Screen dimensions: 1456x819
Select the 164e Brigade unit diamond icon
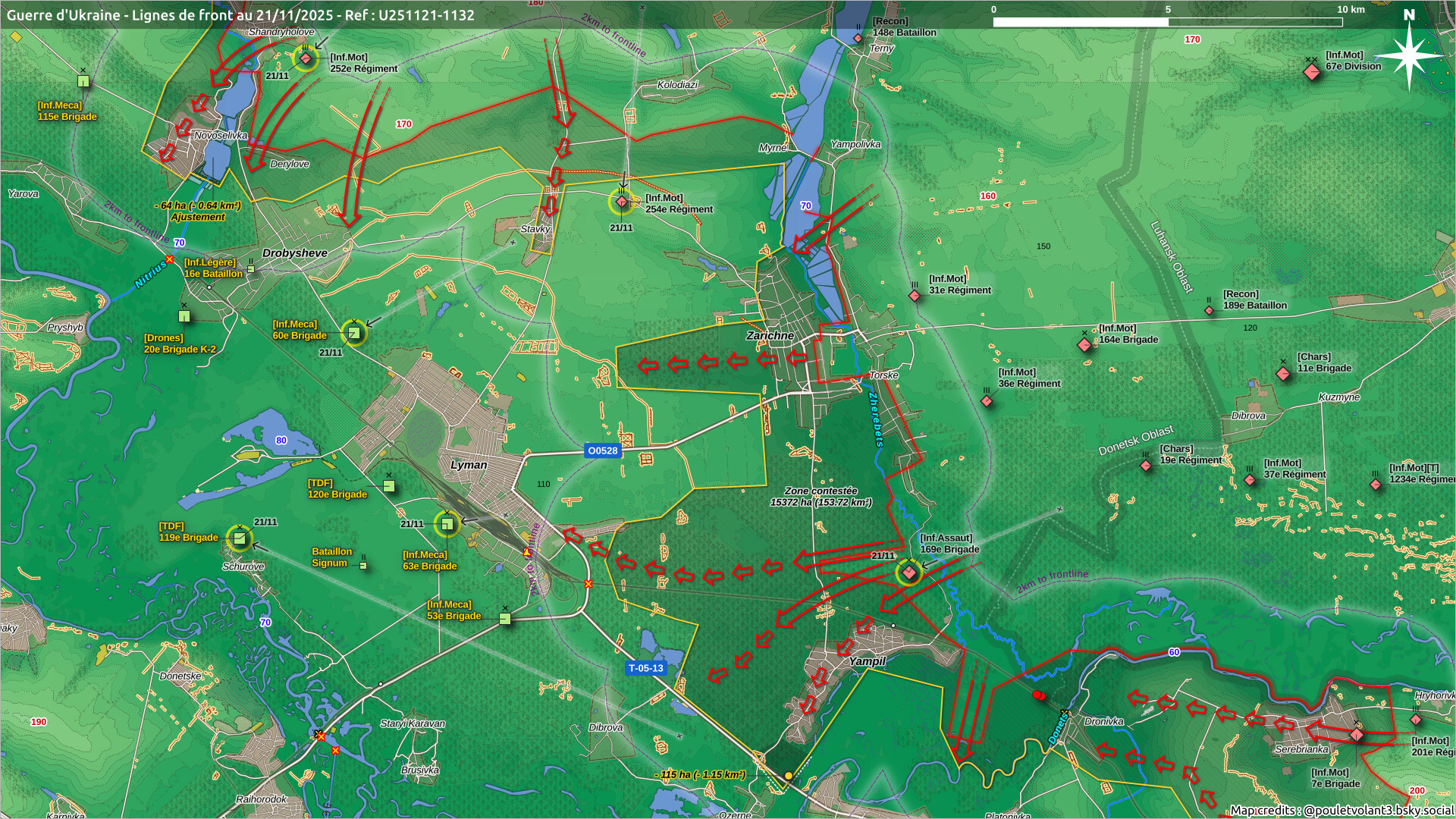pos(1084,345)
